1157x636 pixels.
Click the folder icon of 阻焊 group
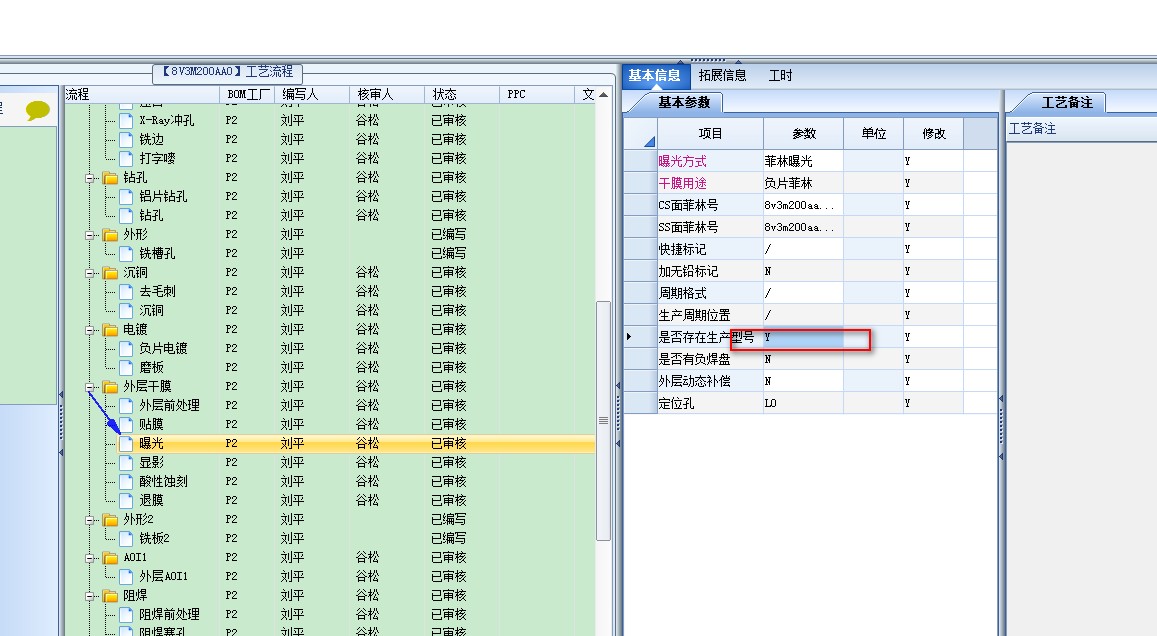(111, 595)
